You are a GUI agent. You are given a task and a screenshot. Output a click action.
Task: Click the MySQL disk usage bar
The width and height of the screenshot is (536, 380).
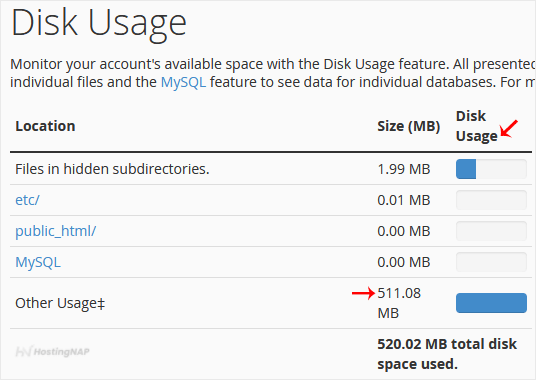[x=491, y=262]
